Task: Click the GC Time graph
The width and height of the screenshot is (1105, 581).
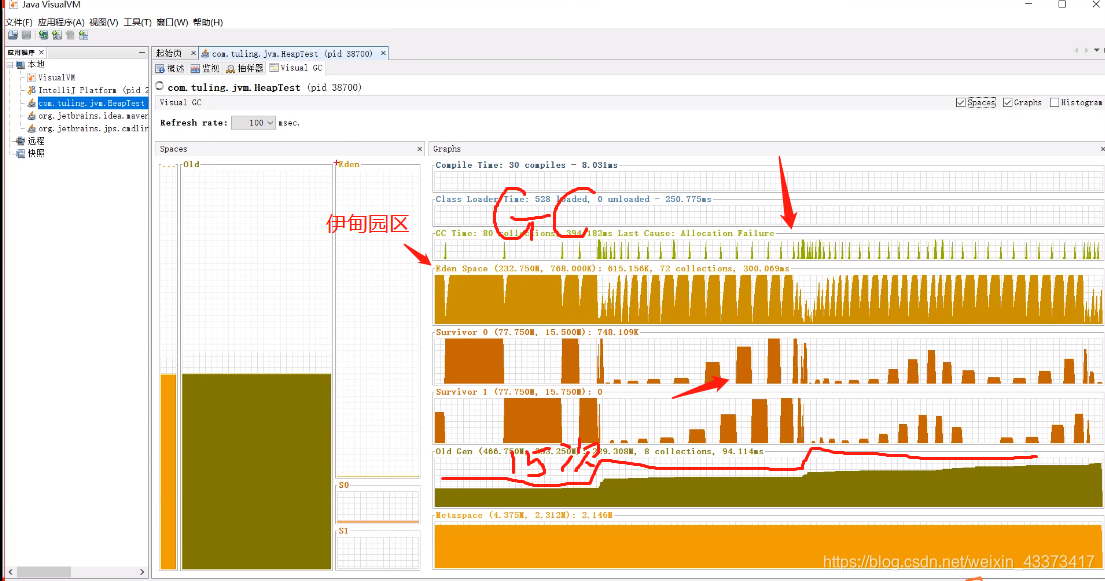Action: 768,249
